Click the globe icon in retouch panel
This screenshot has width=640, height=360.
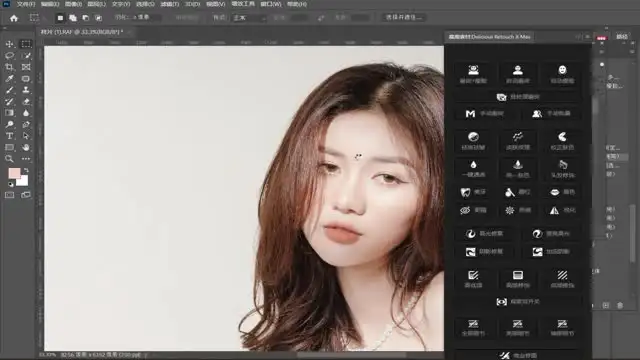(473, 137)
